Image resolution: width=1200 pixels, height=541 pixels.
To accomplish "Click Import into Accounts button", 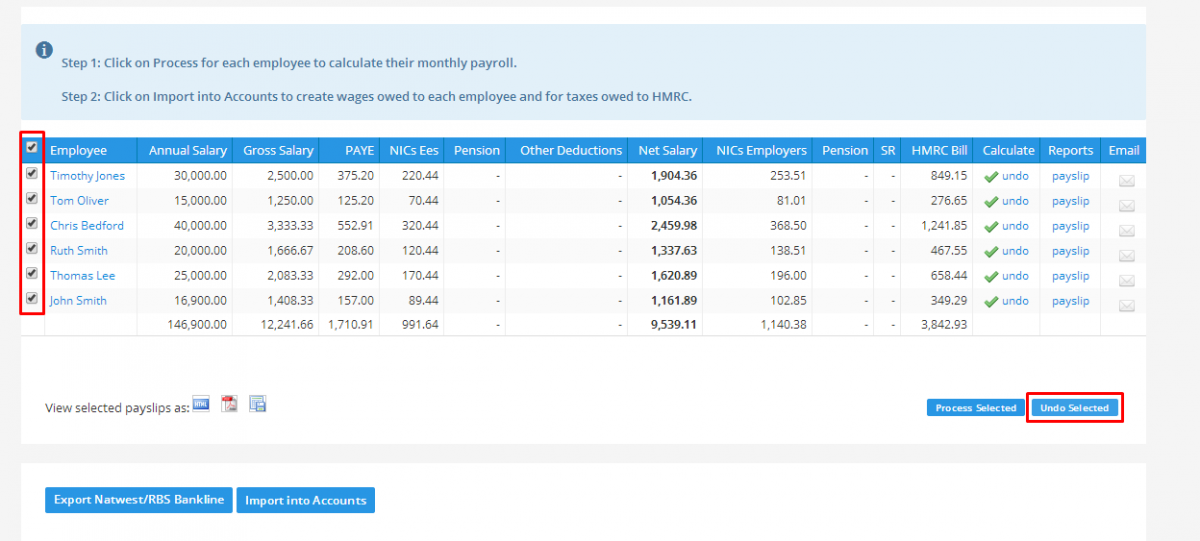I will pyautogui.click(x=305, y=500).
